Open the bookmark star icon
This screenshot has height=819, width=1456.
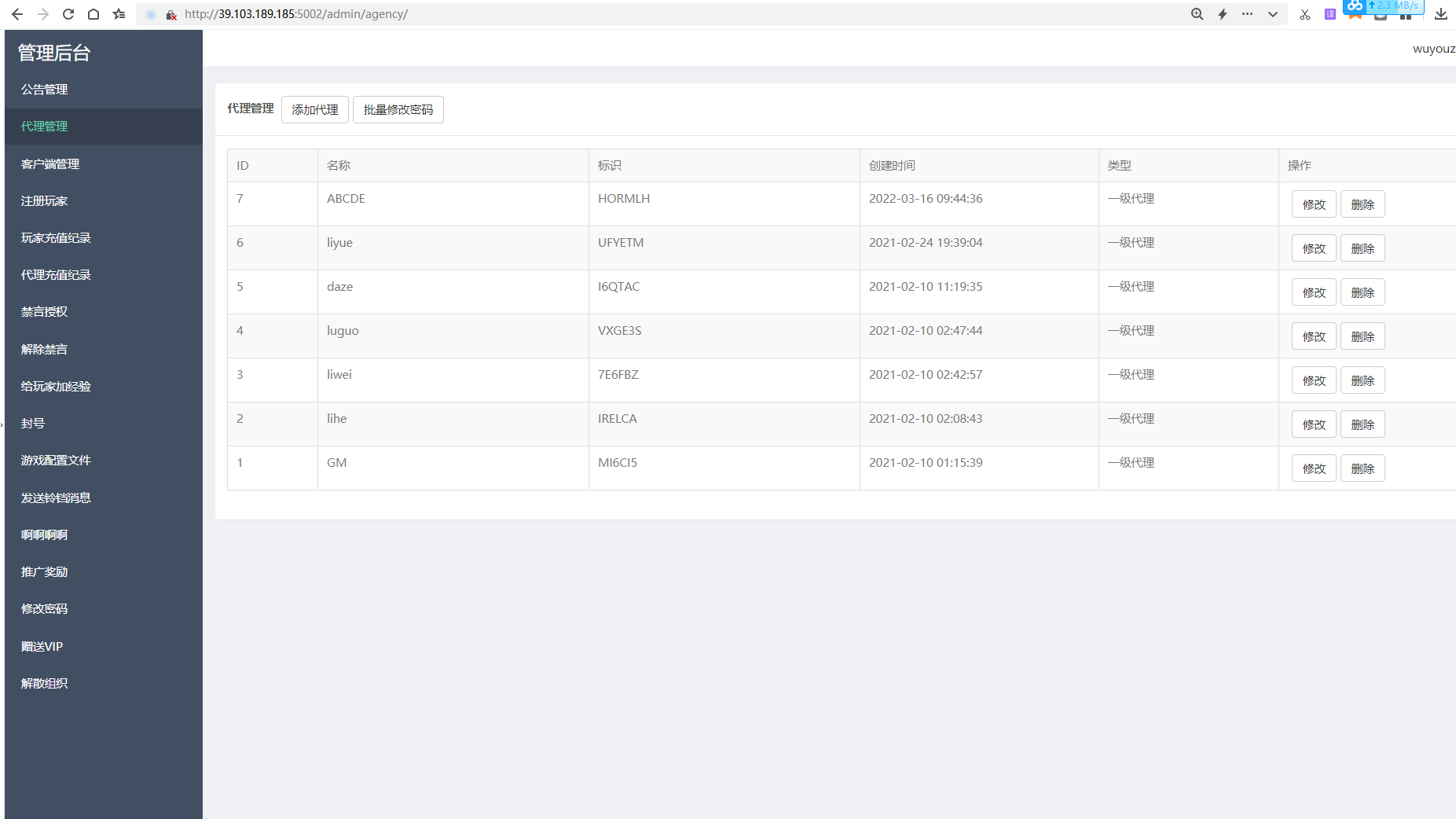click(x=119, y=14)
